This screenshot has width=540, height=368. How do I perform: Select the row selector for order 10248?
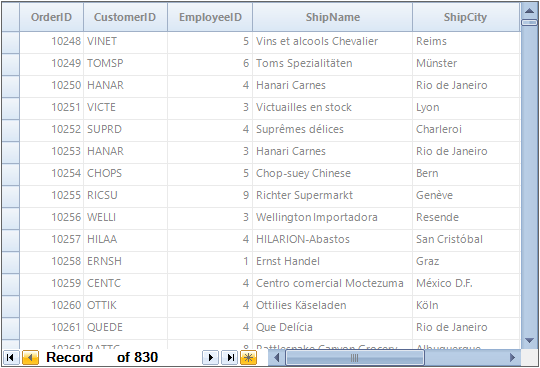pos(11,42)
